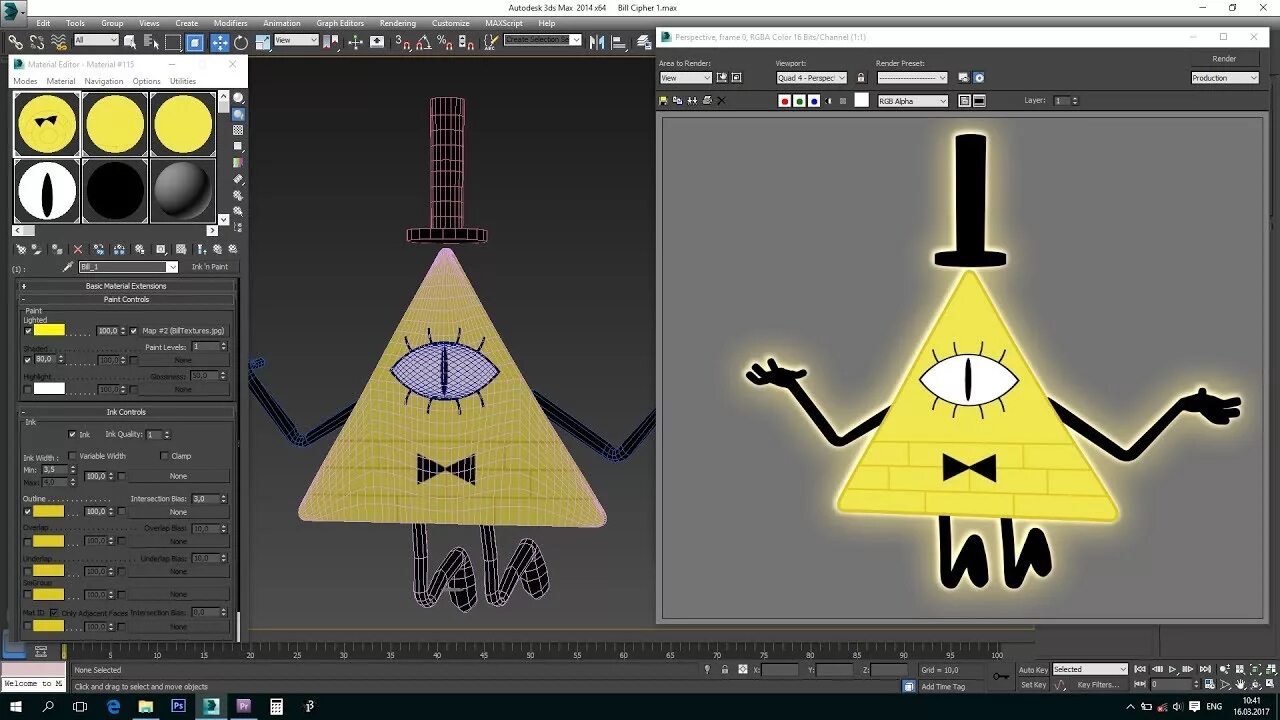Image resolution: width=1280 pixels, height=720 pixels.
Task: Click Map #2 (BillTextures.jpg) map button
Action: (183, 331)
